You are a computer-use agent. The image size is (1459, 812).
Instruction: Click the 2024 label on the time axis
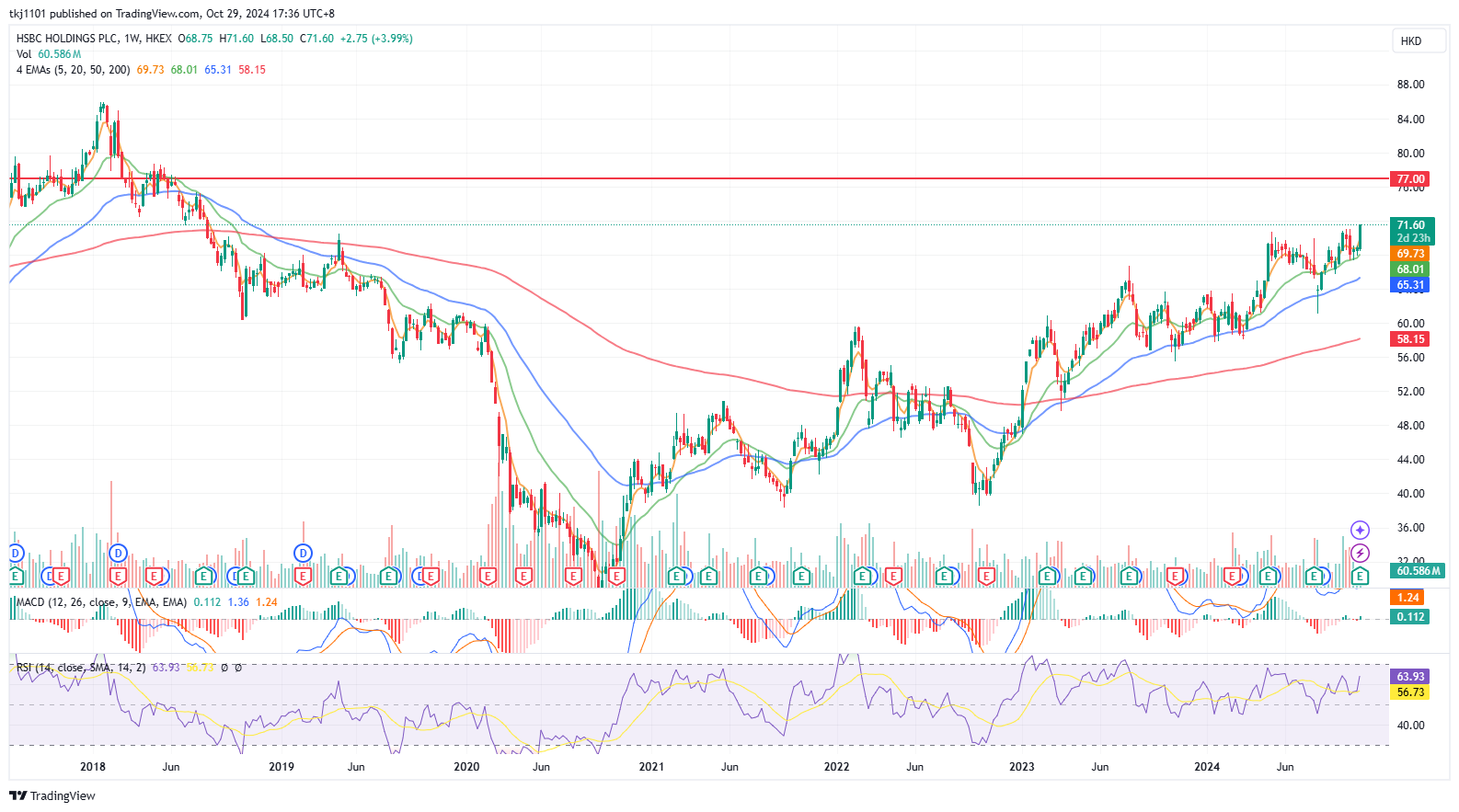1207,767
